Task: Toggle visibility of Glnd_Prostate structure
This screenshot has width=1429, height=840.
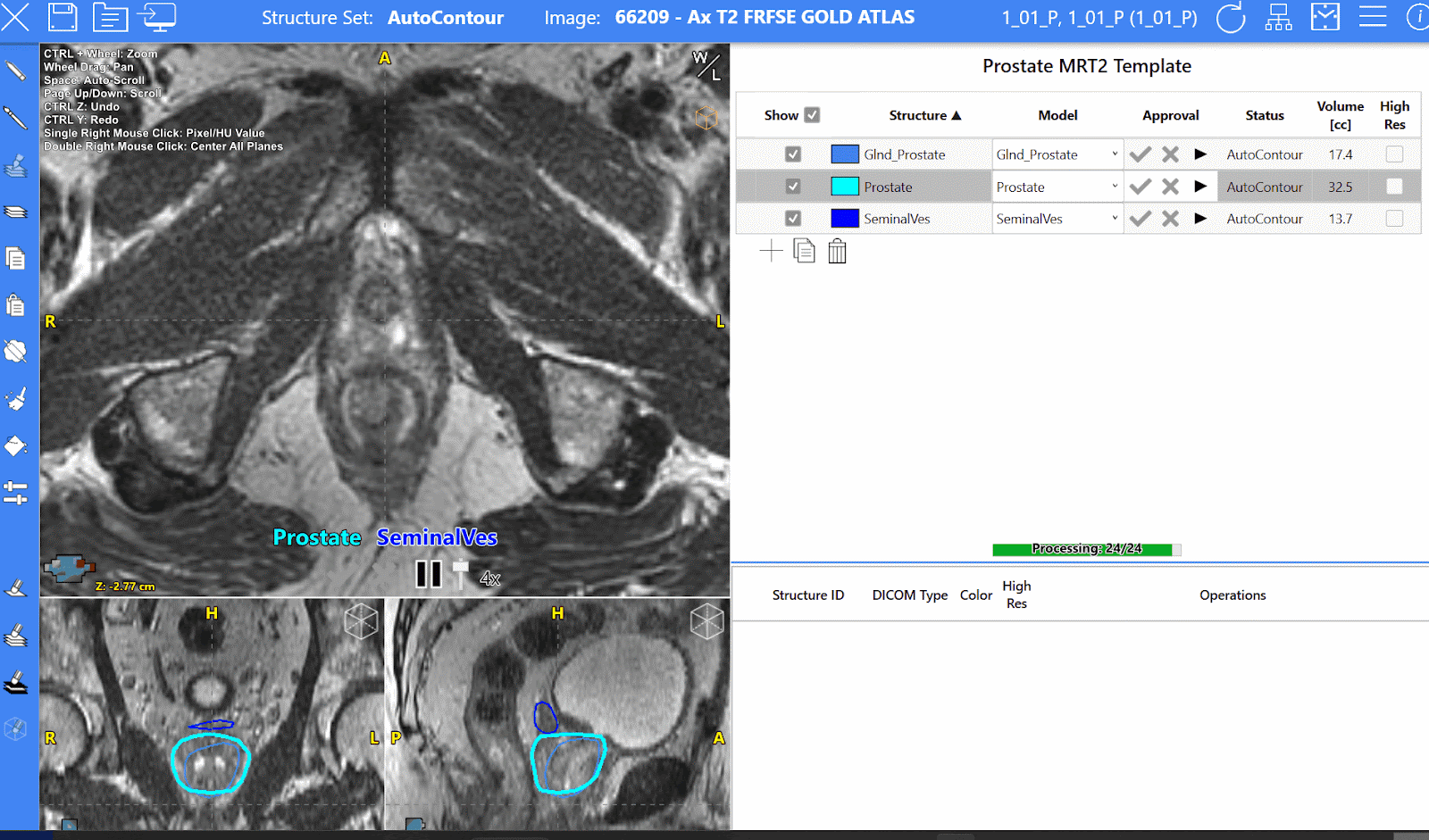Action: click(x=793, y=154)
